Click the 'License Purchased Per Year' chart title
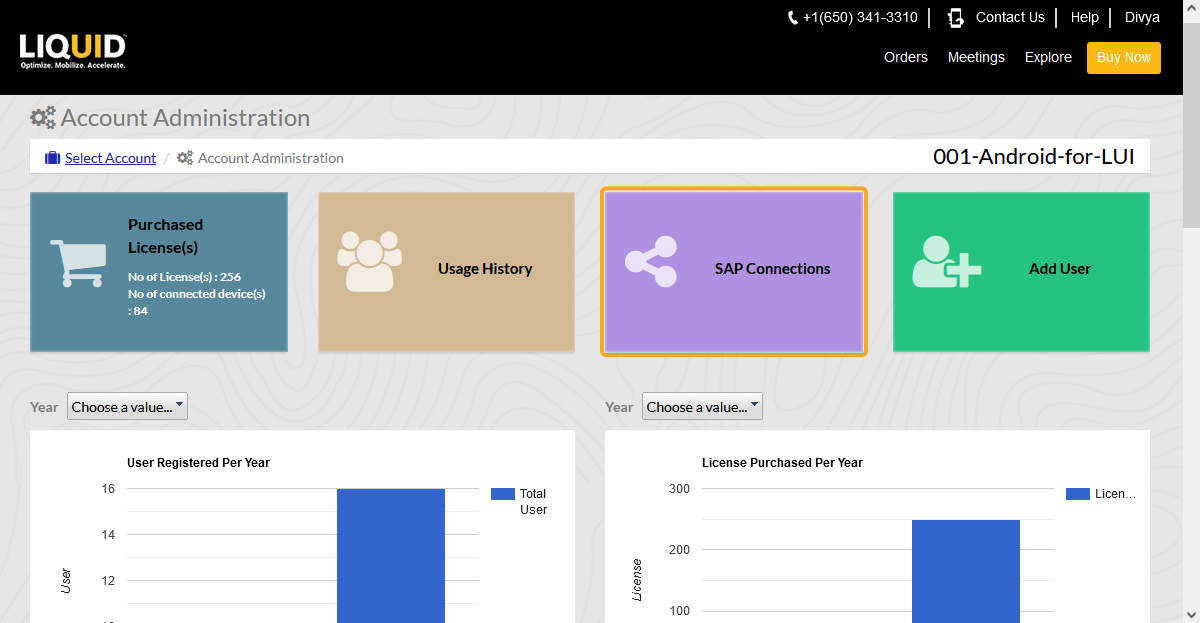 tap(782, 463)
